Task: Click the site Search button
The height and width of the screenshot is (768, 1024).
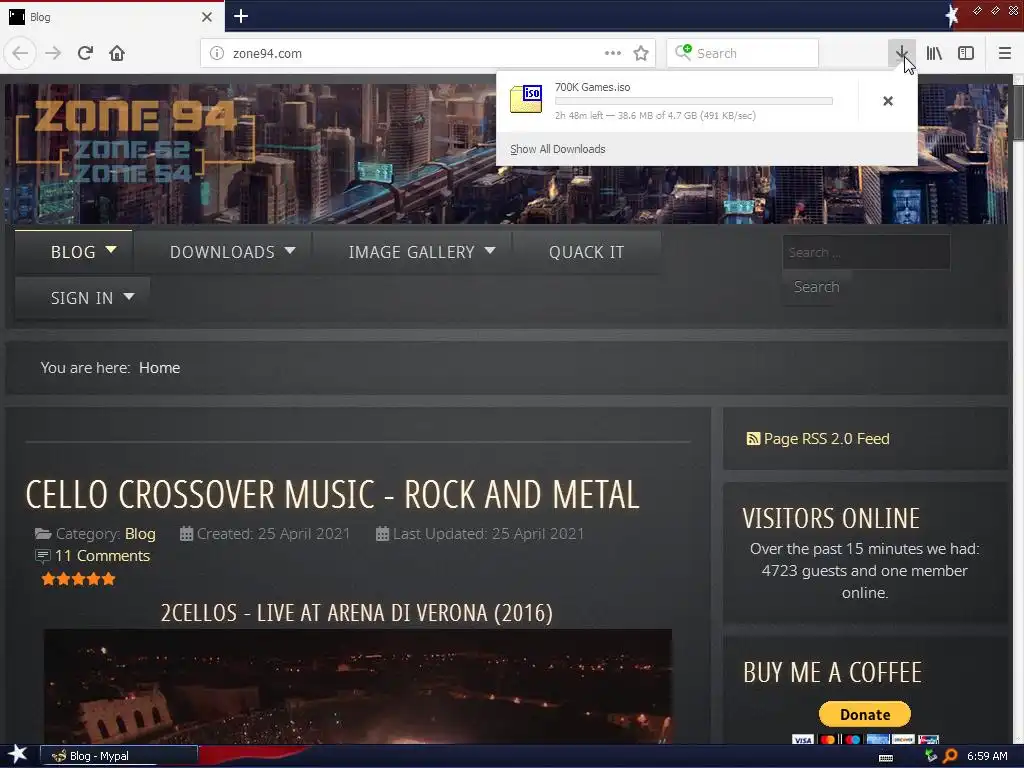Action: [x=816, y=287]
